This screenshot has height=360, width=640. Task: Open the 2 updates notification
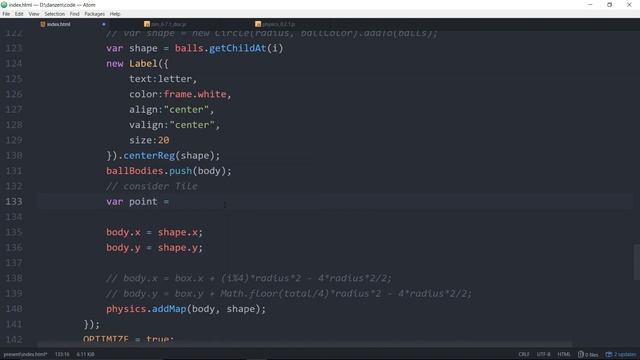[620, 354]
